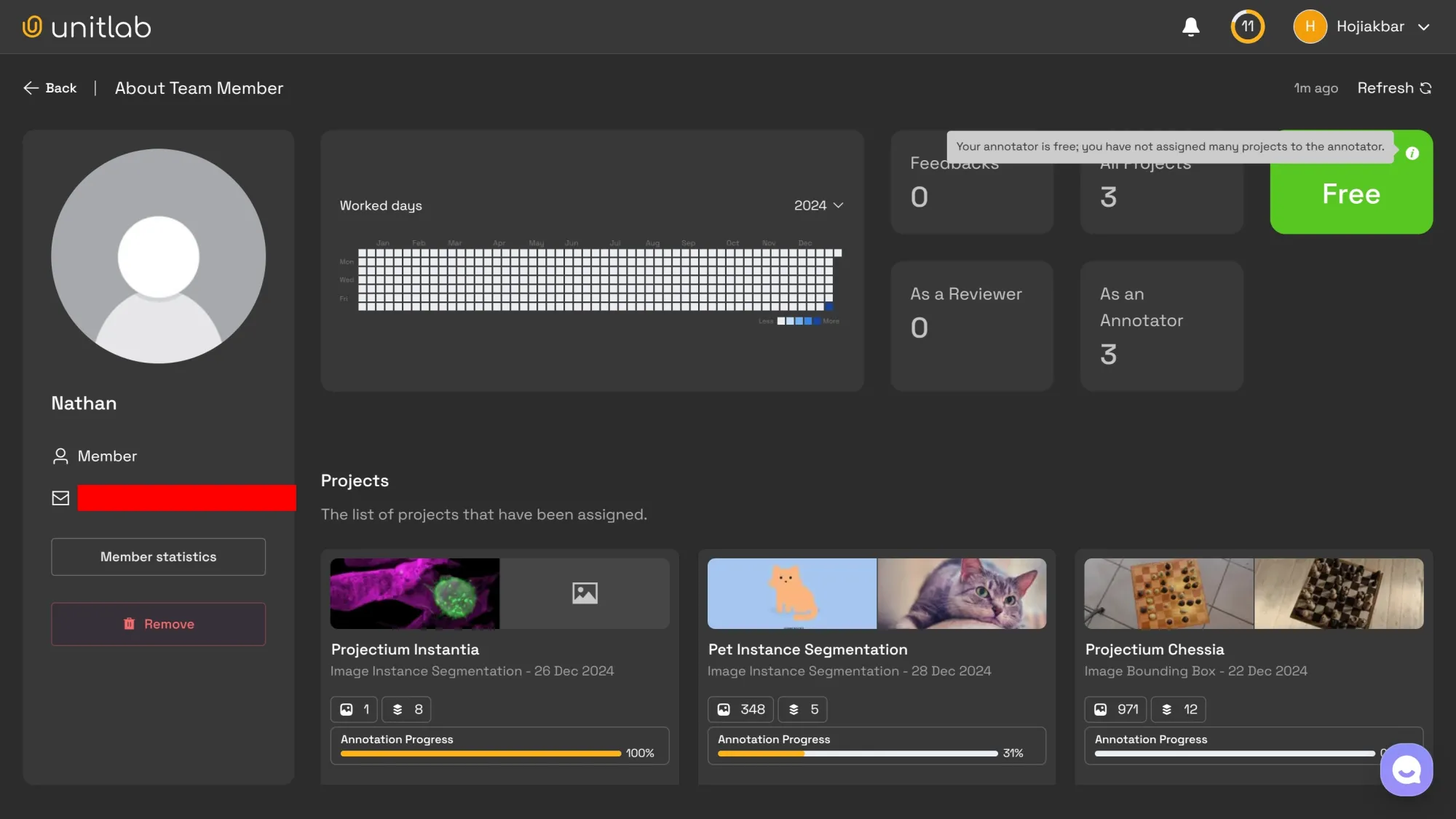
Task: Open the Pet Instance Segmentation cat thumbnail
Action: (x=791, y=593)
